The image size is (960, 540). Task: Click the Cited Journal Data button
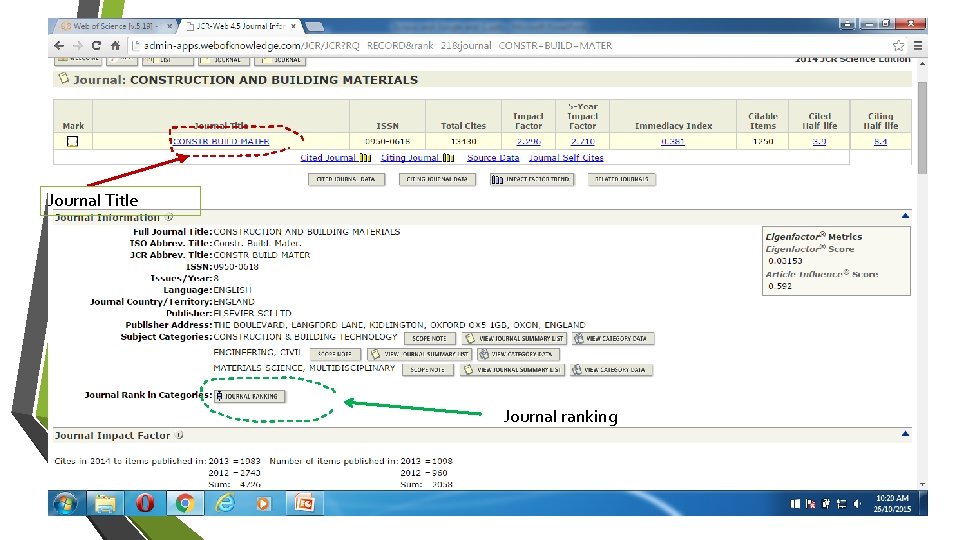click(x=347, y=179)
